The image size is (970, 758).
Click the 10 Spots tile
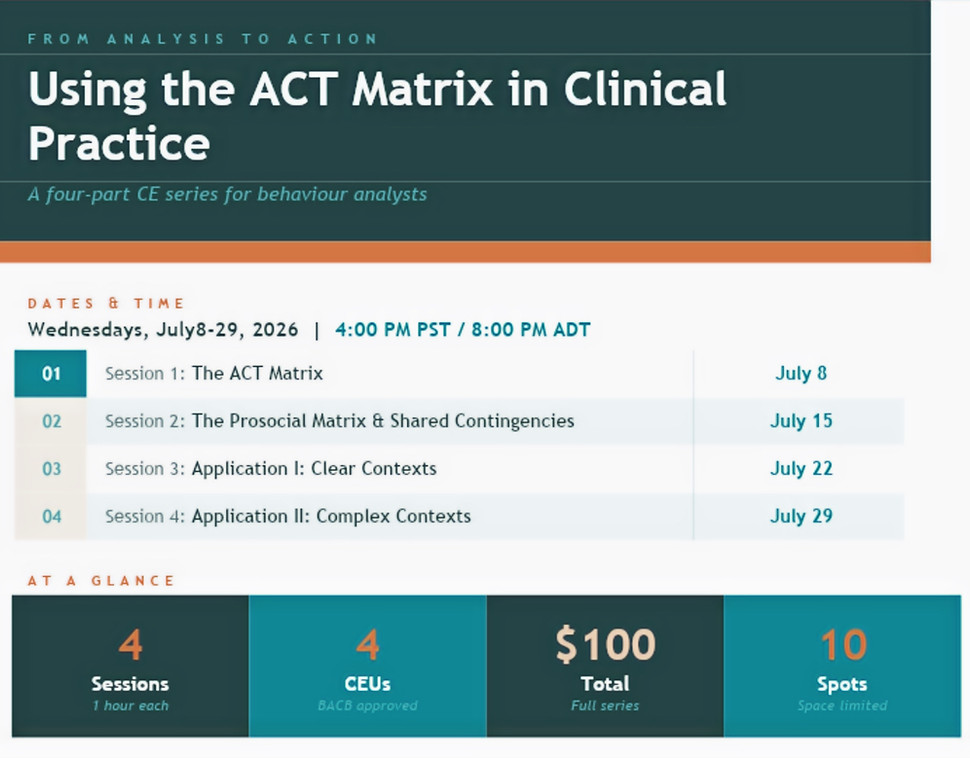[x=842, y=666]
